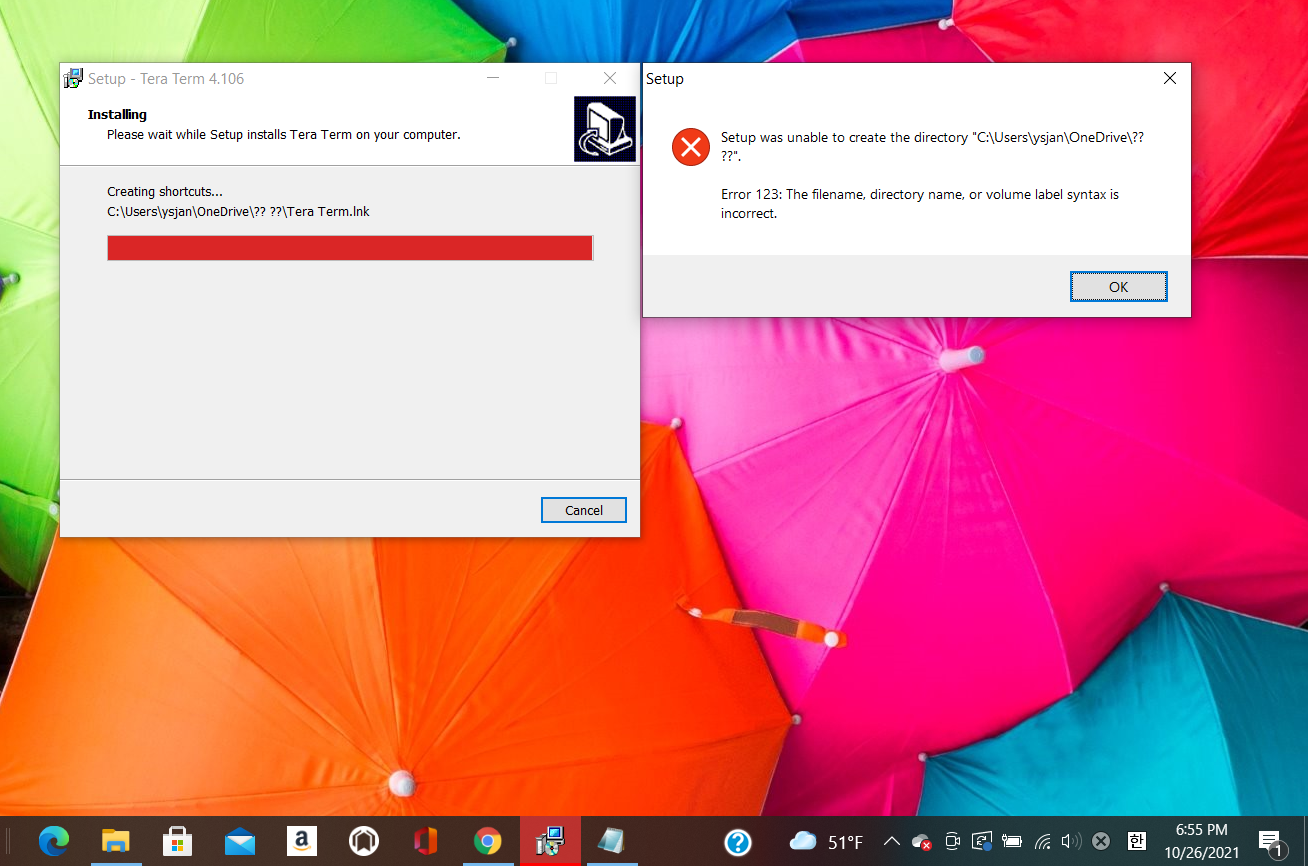This screenshot has height=866, width=1308.
Task: Show hidden system tray icons
Action: (891, 842)
